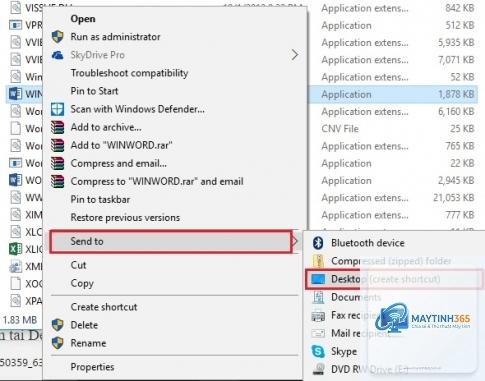Choose Scan with Windows Defender

[137, 109]
